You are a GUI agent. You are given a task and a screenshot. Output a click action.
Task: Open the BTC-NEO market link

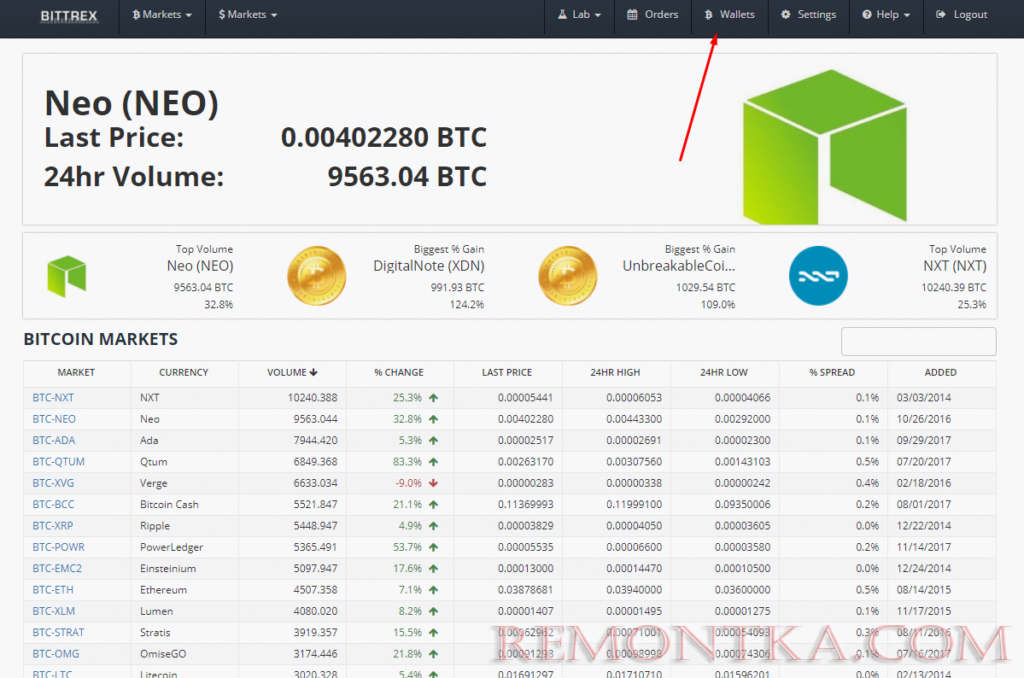54,419
